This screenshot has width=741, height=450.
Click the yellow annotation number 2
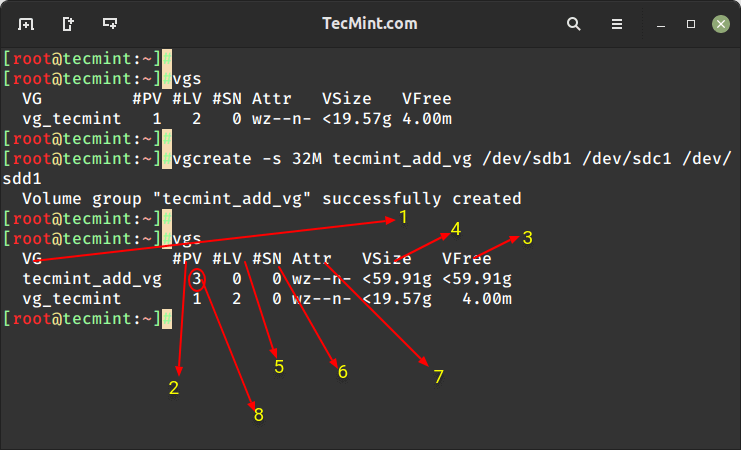(x=174, y=389)
